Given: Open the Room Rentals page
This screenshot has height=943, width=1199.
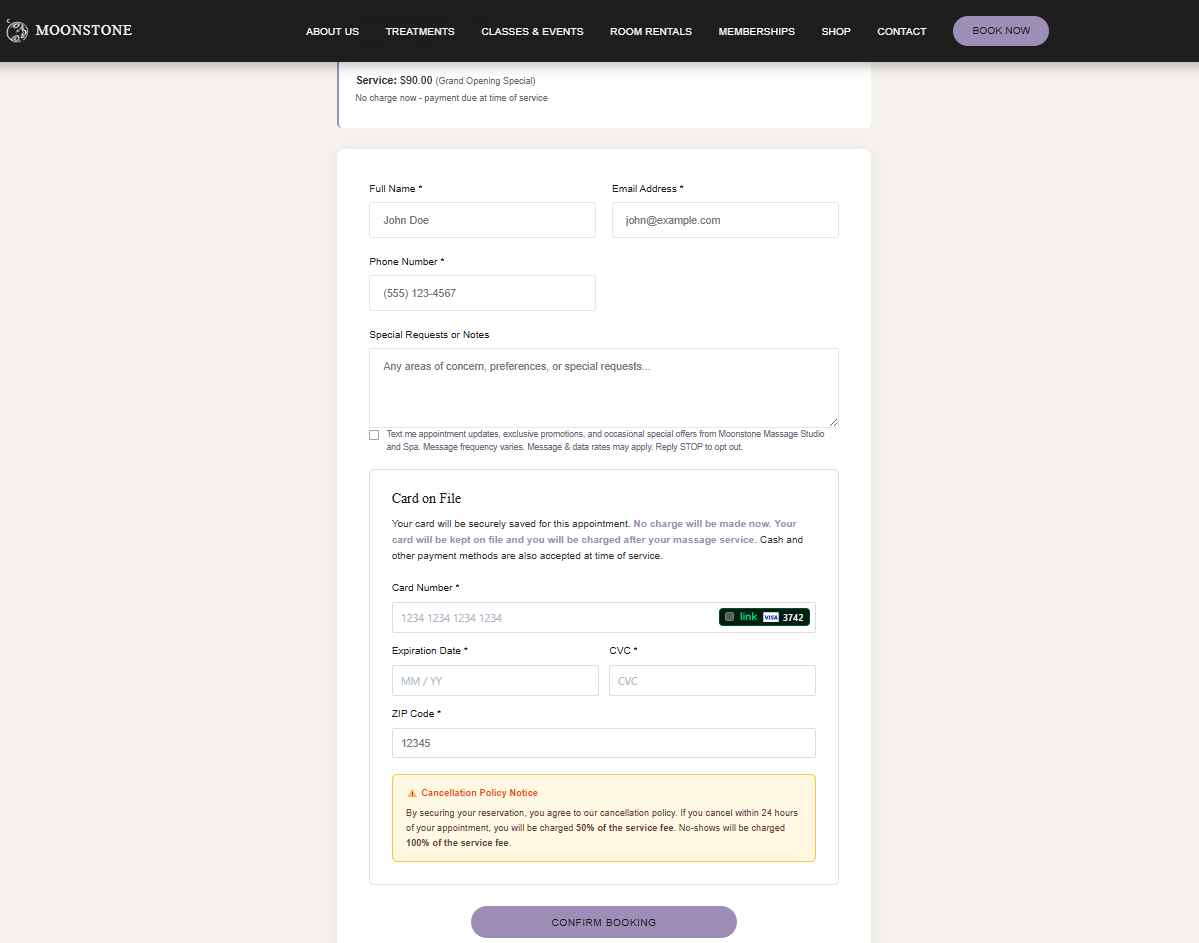Looking at the screenshot, I should pos(651,31).
